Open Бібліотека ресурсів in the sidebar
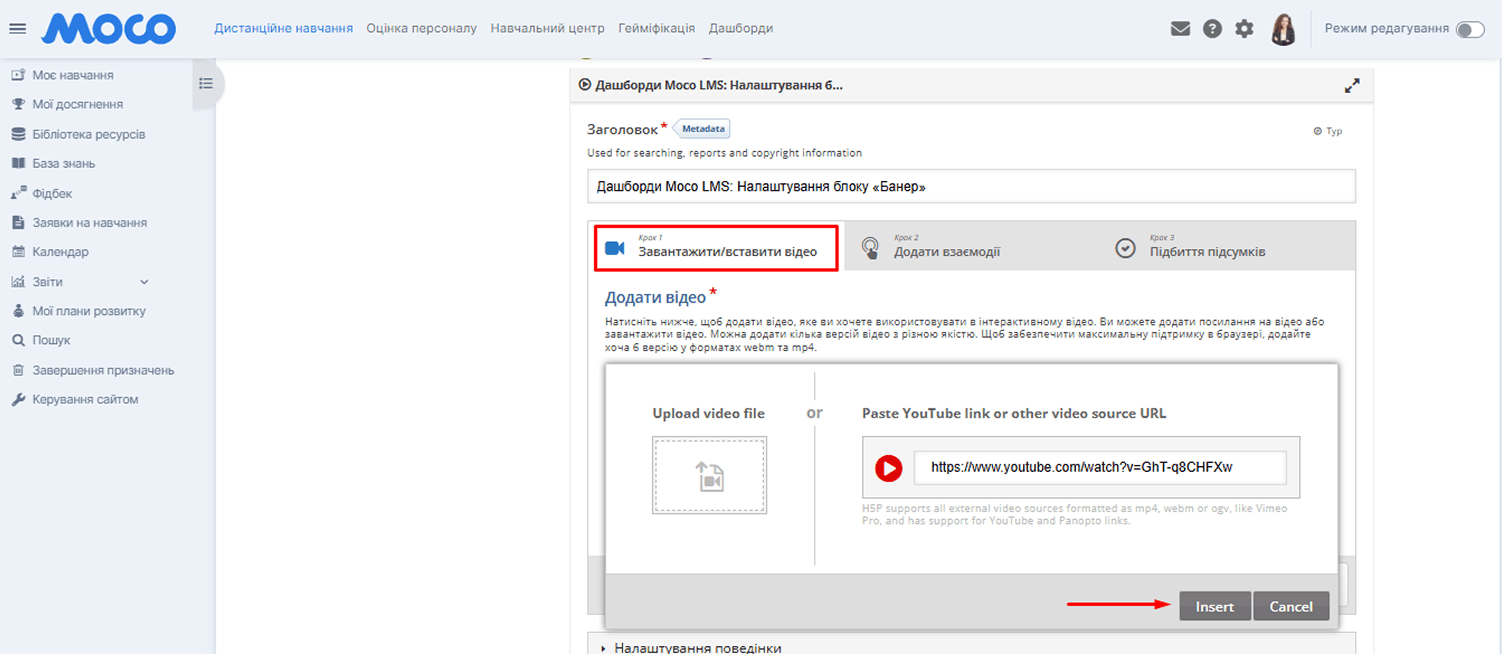1502x654 pixels. click(88, 134)
